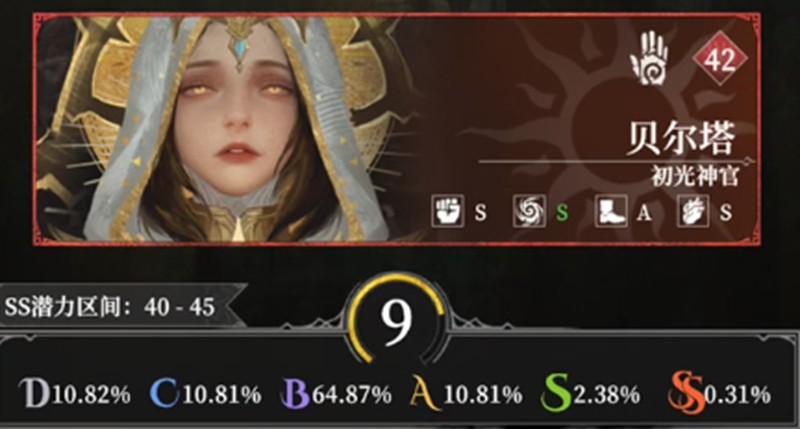Click the hooded character portrait
The image size is (800, 429).
point(224,129)
